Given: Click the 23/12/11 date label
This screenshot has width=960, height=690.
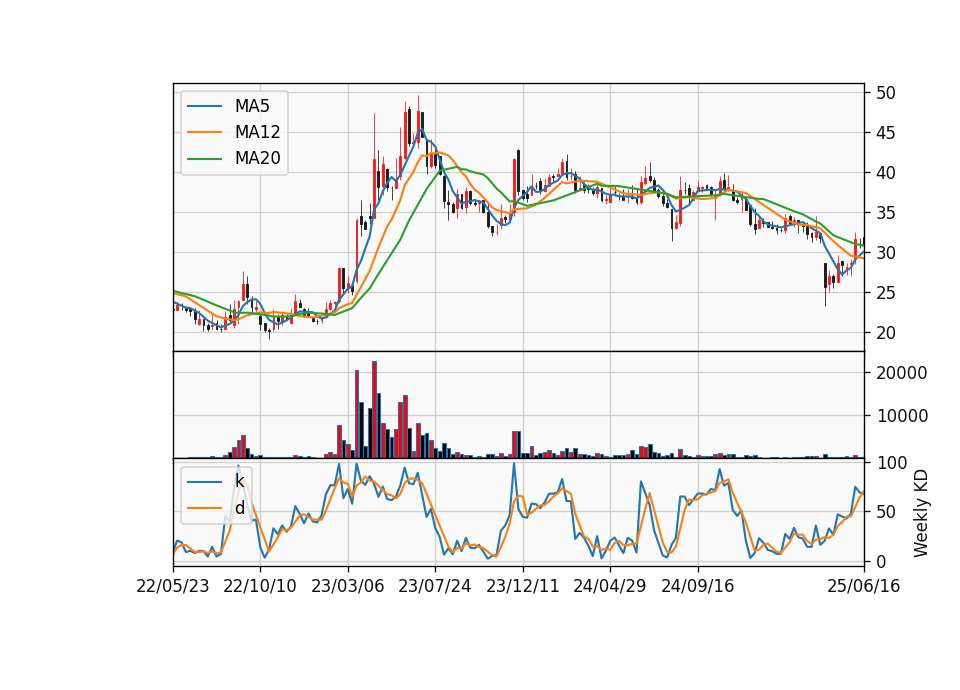Looking at the screenshot, I should click(523, 586).
